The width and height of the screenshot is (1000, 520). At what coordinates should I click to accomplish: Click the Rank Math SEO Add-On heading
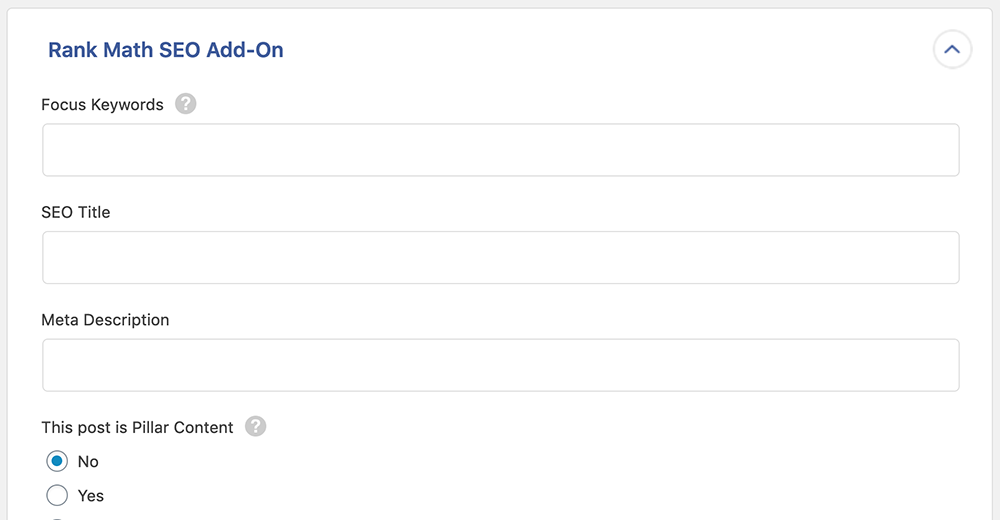(x=166, y=50)
